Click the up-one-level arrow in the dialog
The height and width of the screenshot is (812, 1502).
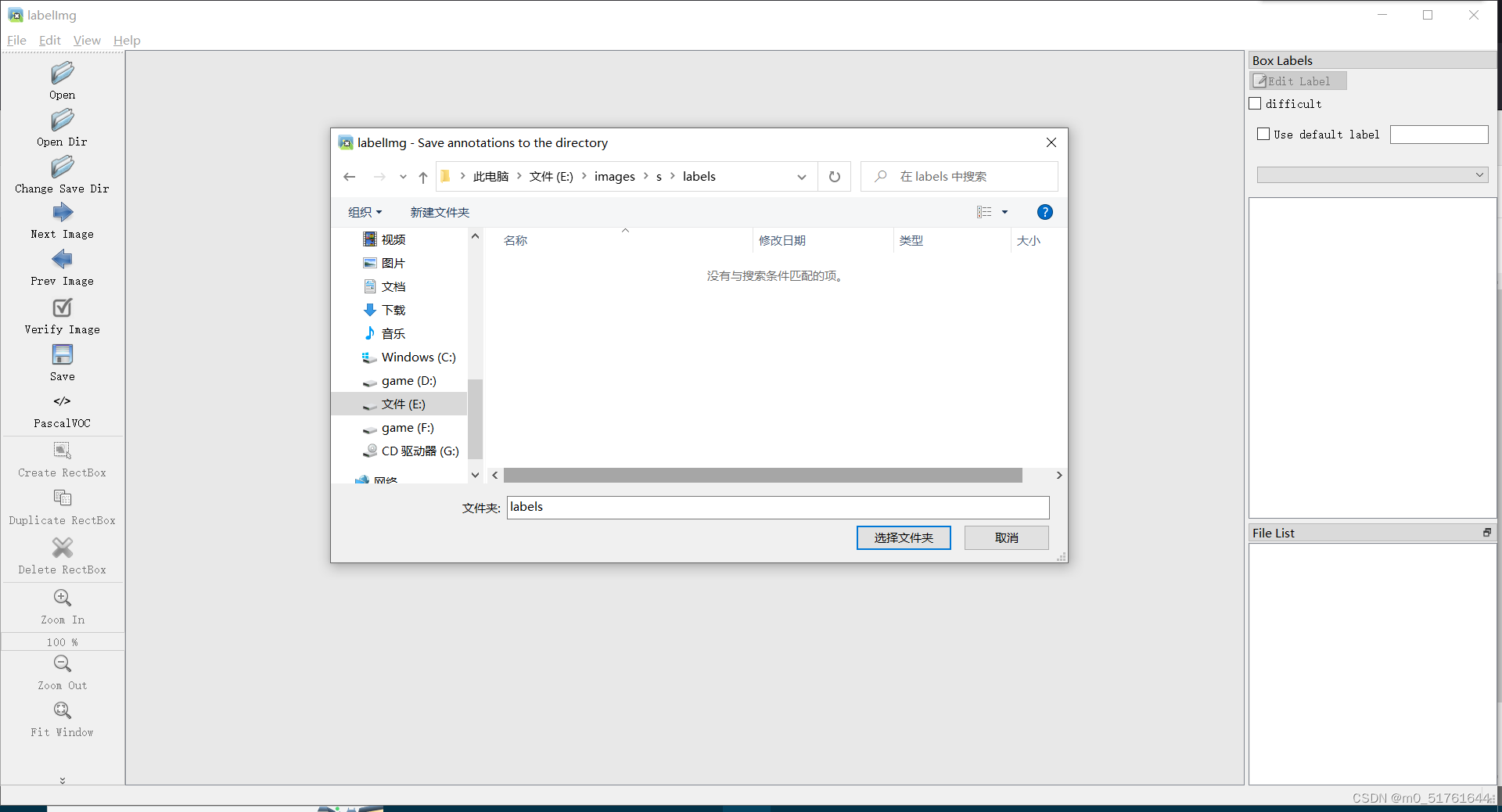423,177
